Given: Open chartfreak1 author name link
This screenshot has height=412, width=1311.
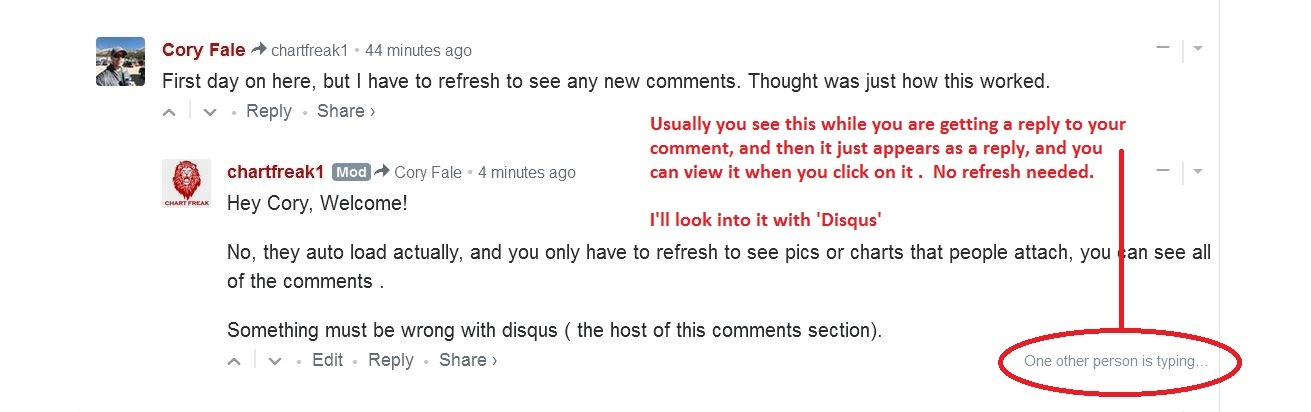Looking at the screenshot, I should point(275,172).
